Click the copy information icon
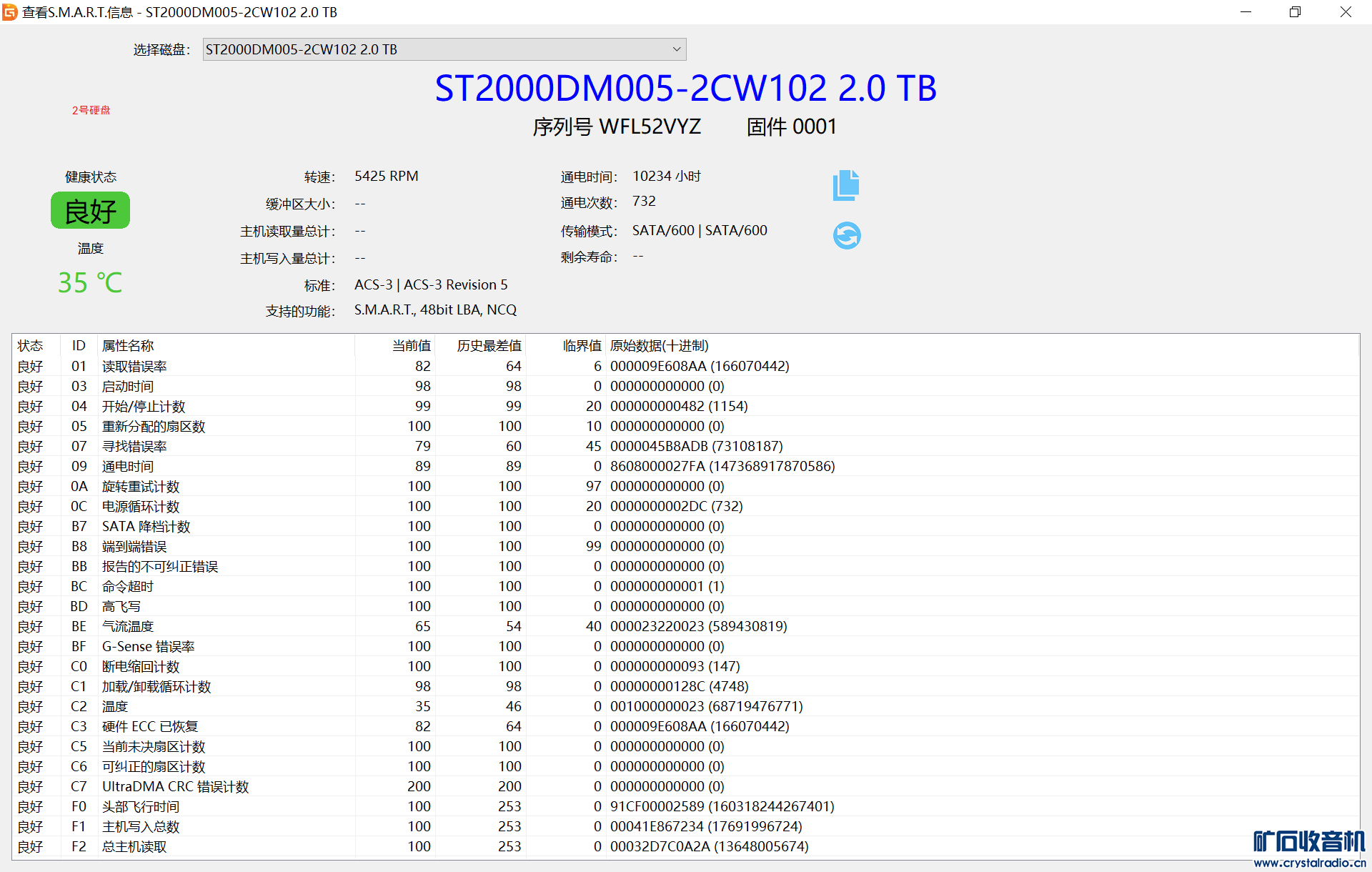 [846, 186]
